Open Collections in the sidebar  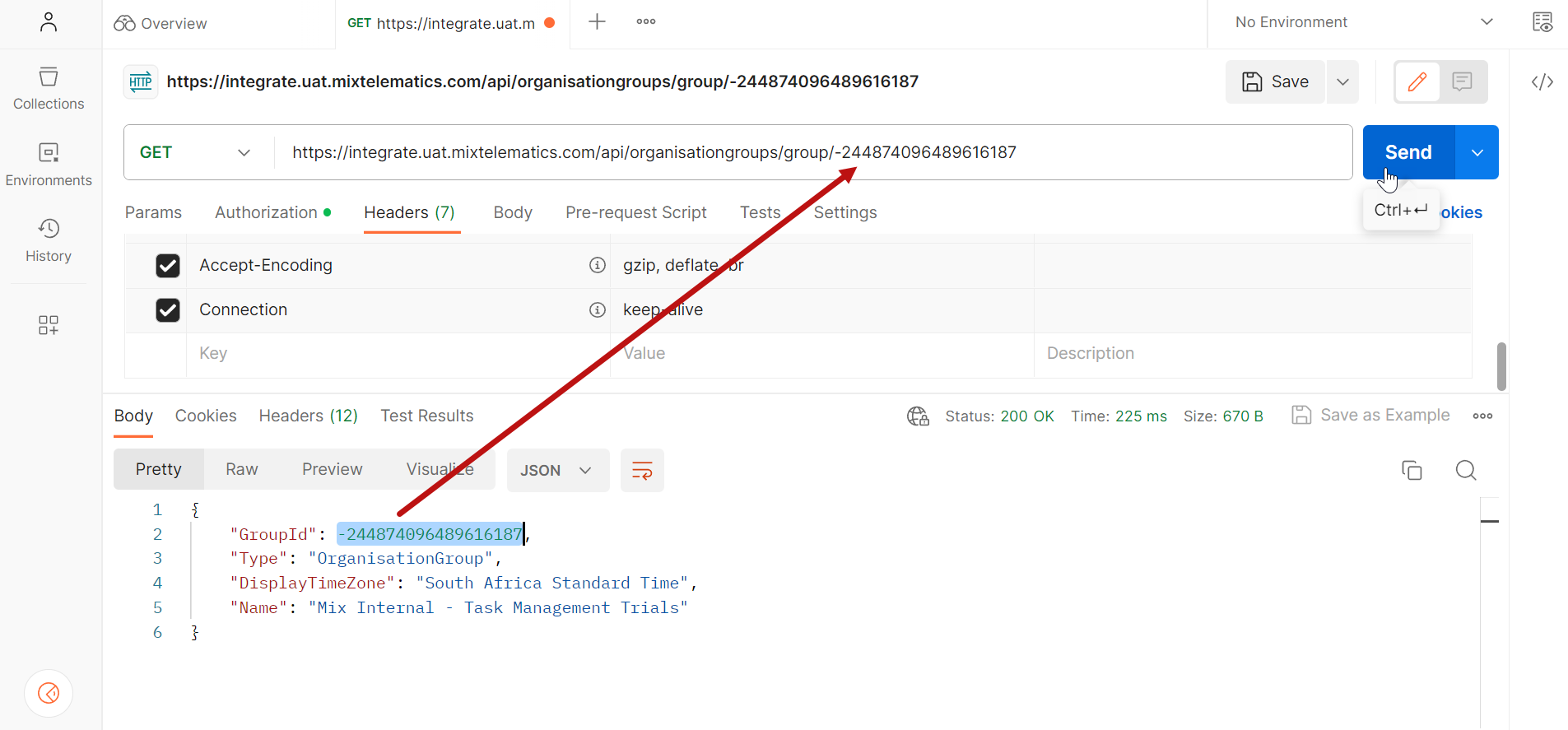[x=49, y=89]
